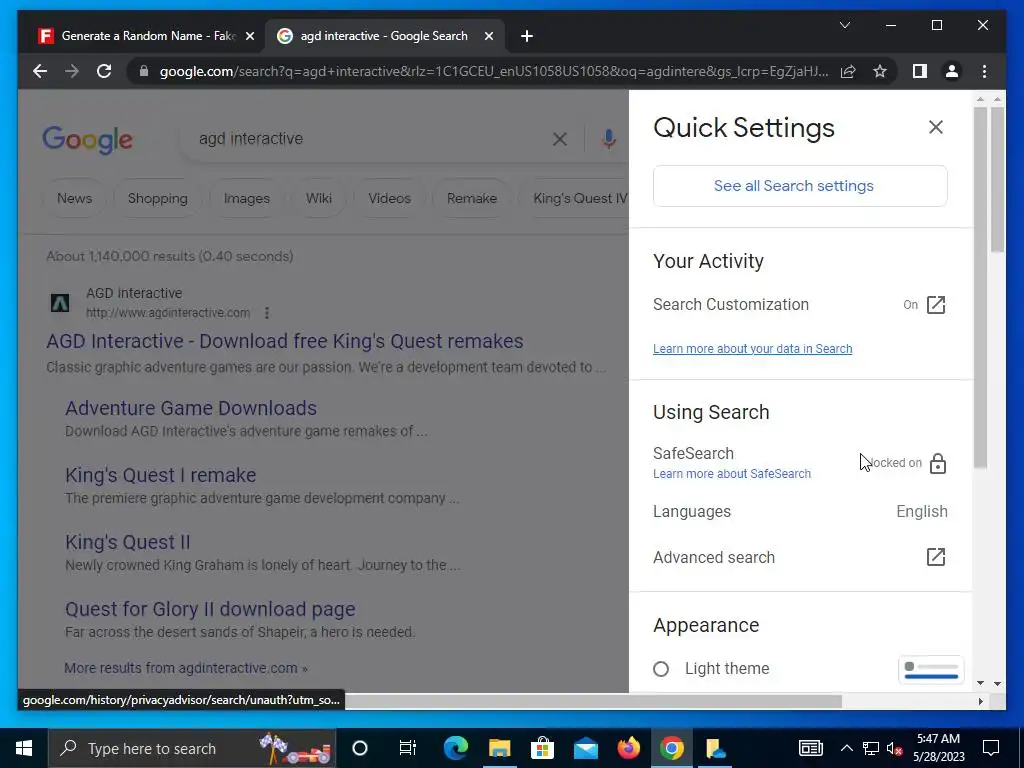
Task: Open King's Quest II link
Action: tap(127, 542)
